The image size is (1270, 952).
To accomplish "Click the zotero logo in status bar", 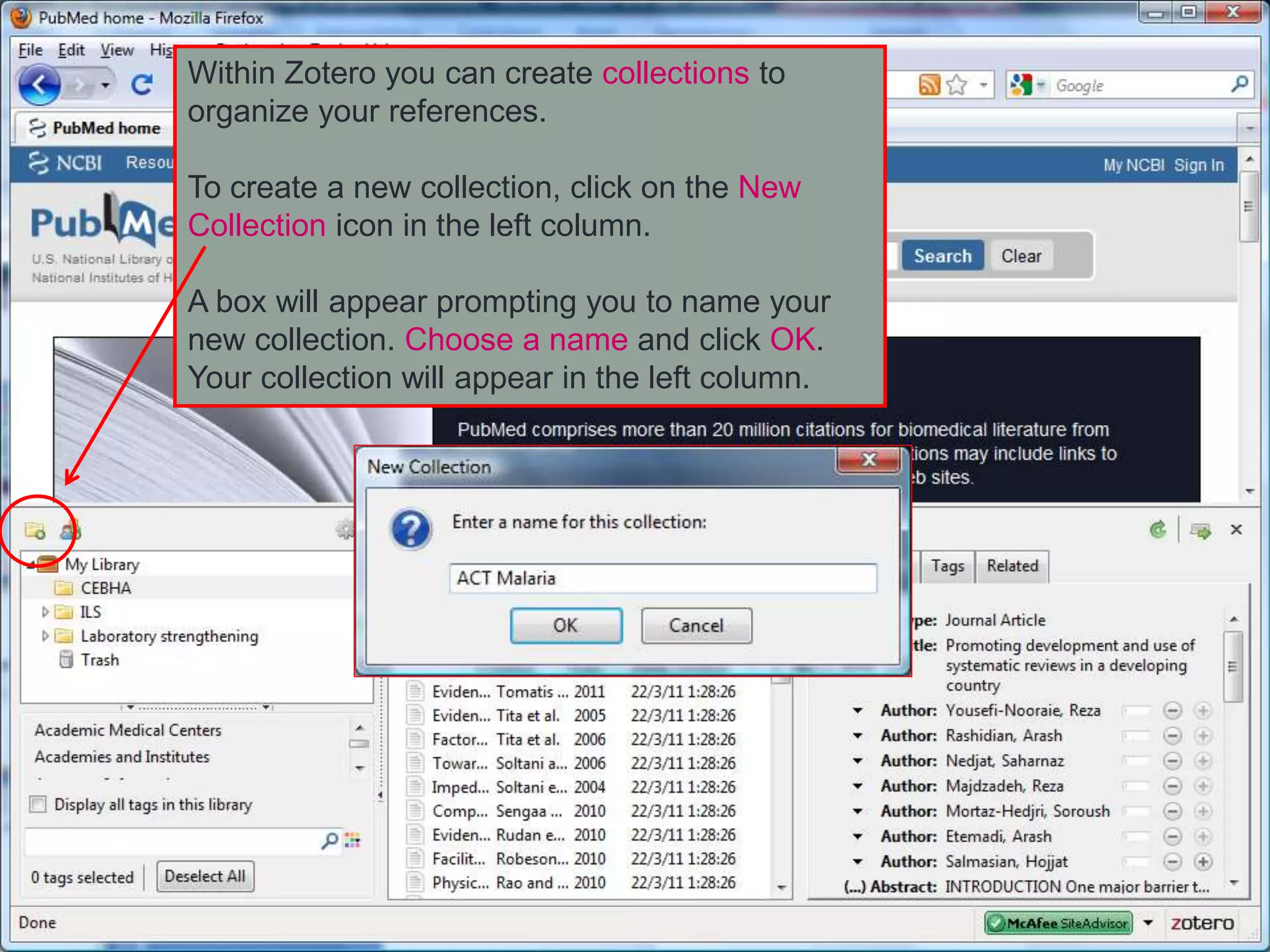I will coord(1202,923).
